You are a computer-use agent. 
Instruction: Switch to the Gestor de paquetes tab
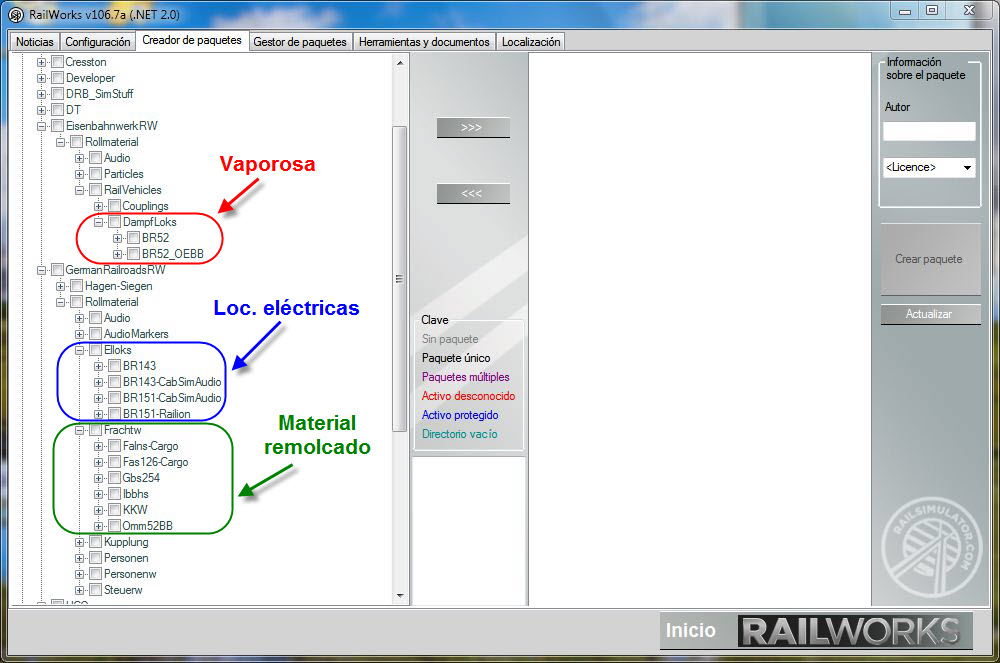coord(299,42)
